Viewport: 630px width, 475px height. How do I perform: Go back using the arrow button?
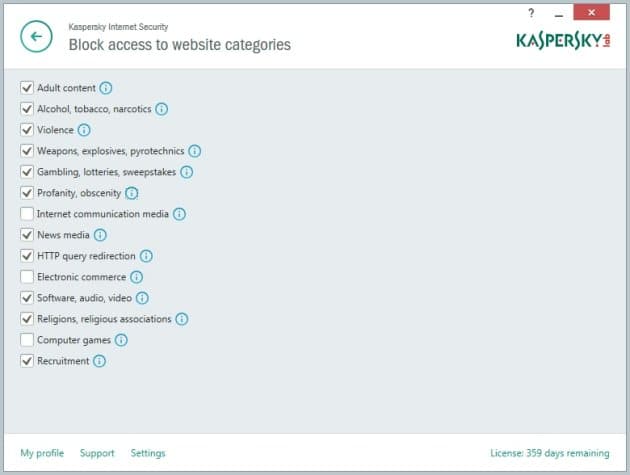pyautogui.click(x=36, y=37)
